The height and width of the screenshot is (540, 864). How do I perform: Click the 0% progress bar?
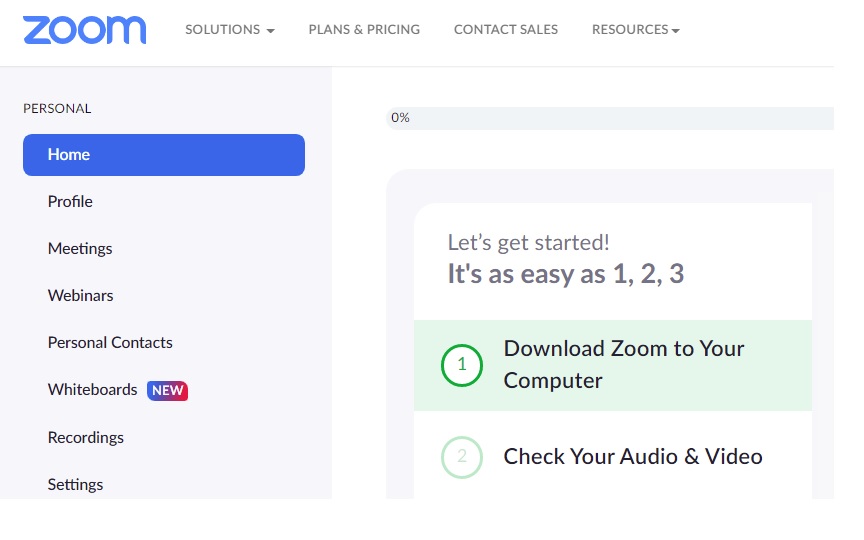click(x=610, y=118)
